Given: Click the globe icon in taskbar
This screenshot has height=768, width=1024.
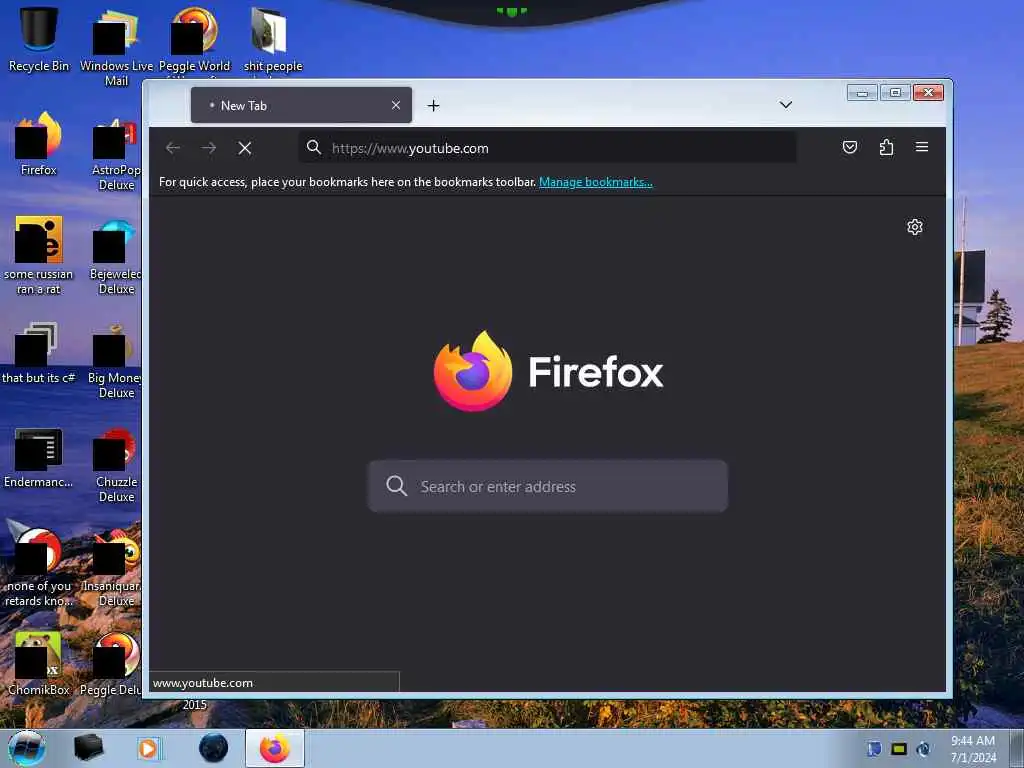Looking at the screenshot, I should pyautogui.click(x=214, y=748).
